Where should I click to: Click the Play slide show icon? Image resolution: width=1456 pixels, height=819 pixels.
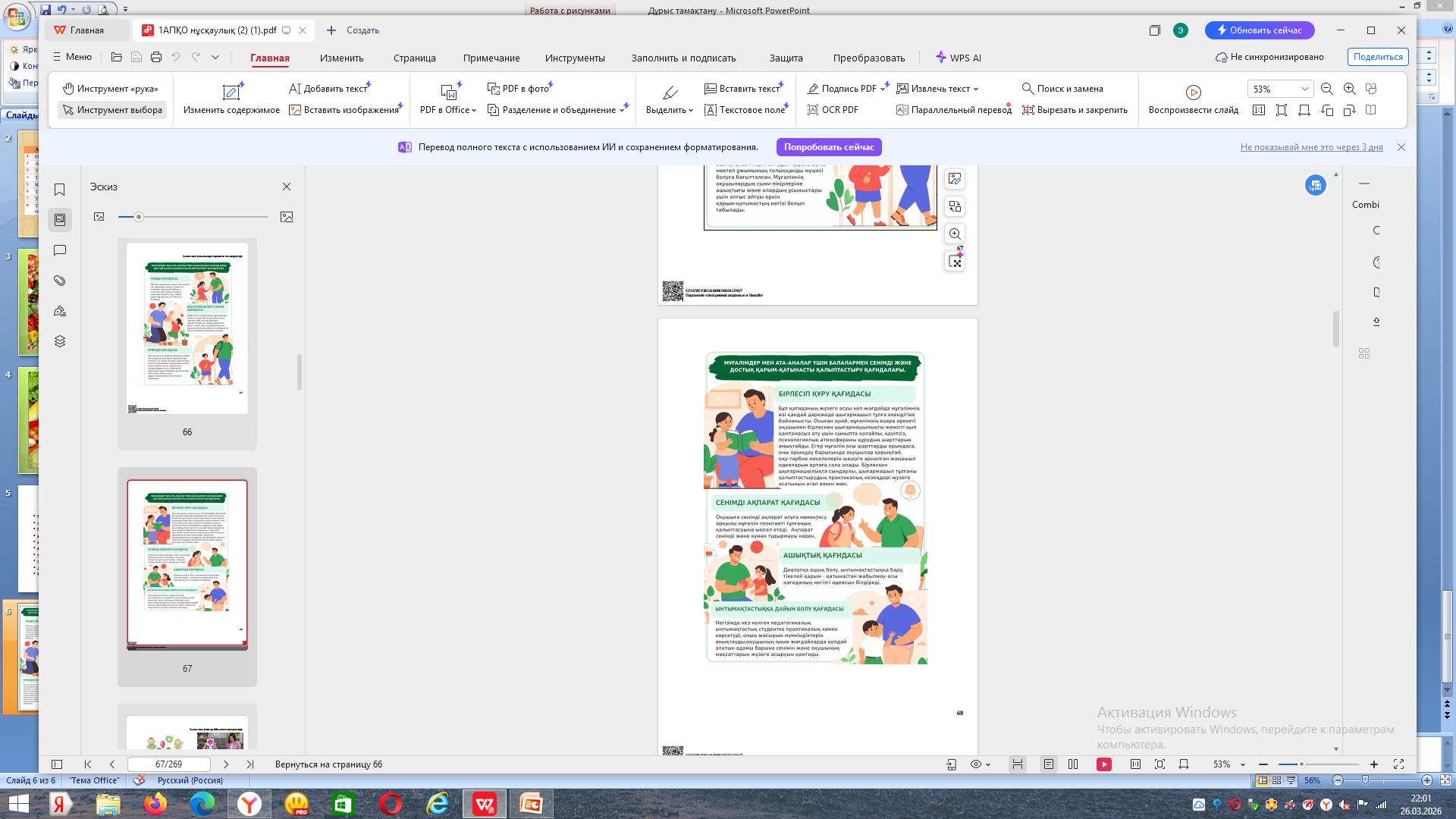click(x=1193, y=93)
